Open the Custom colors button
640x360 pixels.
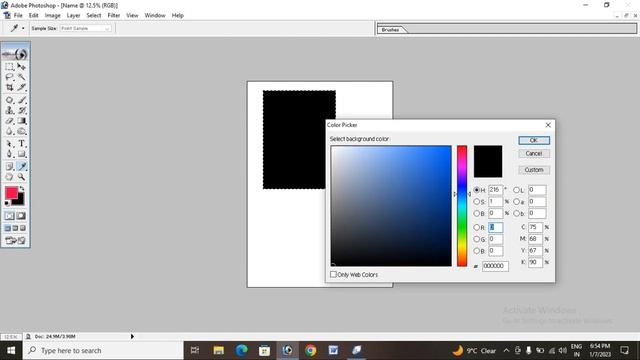tap(534, 170)
